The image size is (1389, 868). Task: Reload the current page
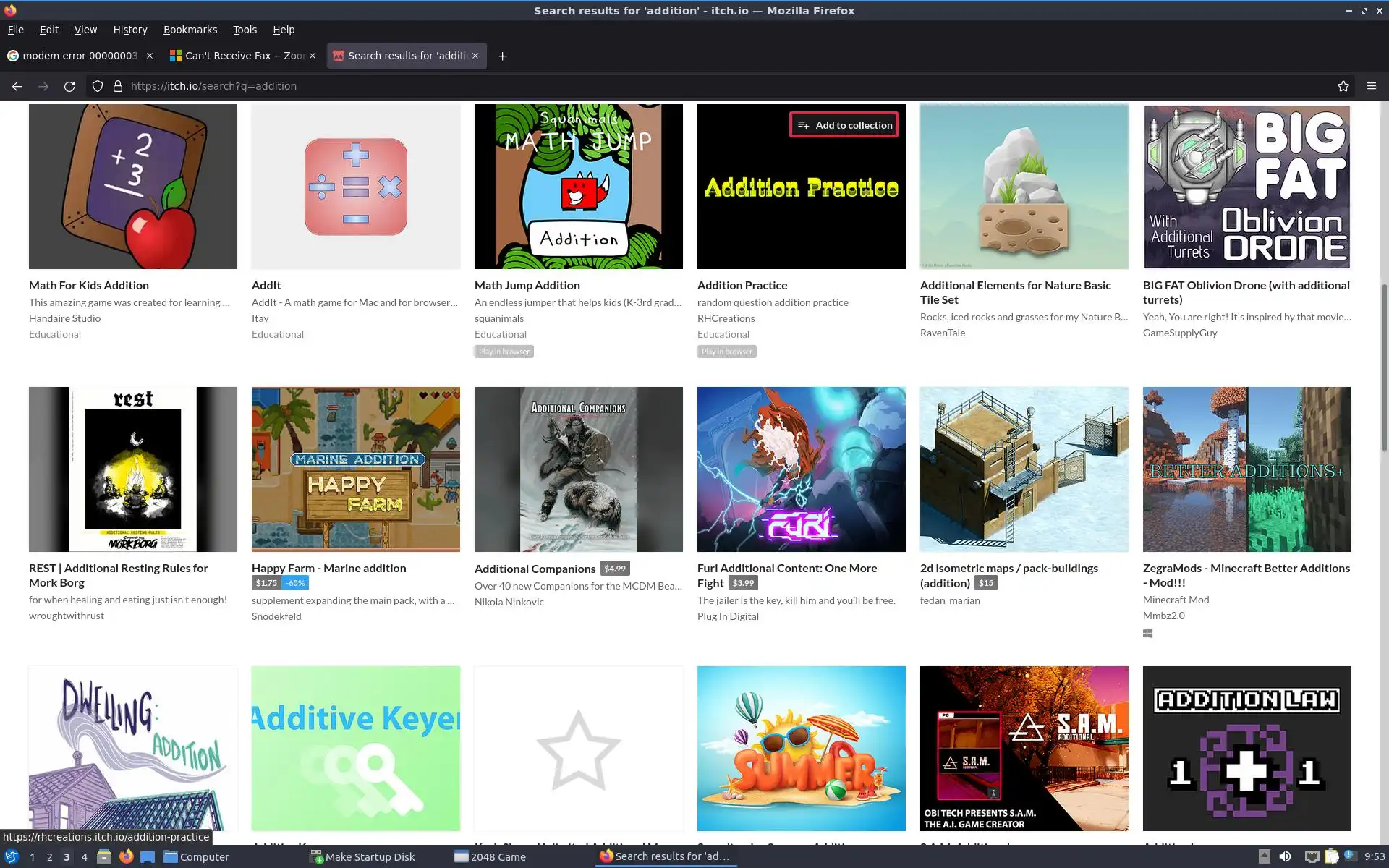point(69,86)
